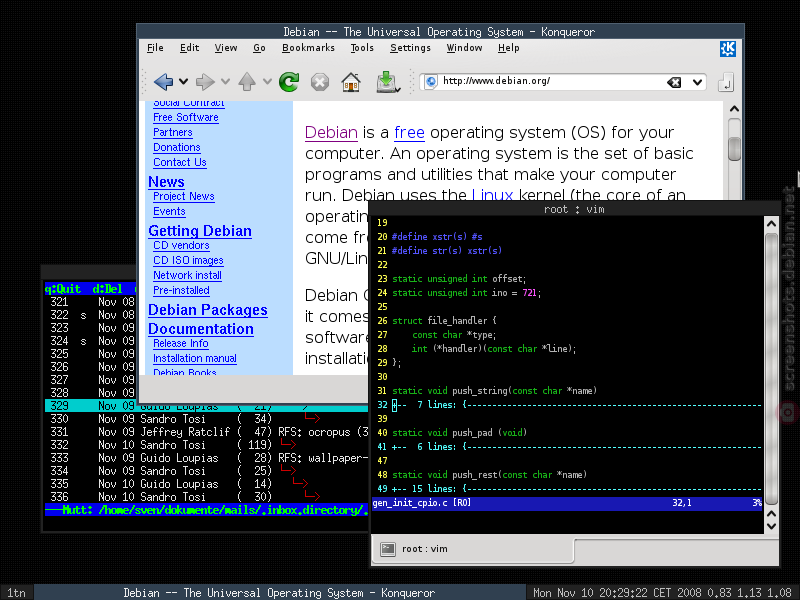Click the gen_init_cpio.c status line in vim
800x600 pixels.
pyautogui.click(x=567, y=503)
